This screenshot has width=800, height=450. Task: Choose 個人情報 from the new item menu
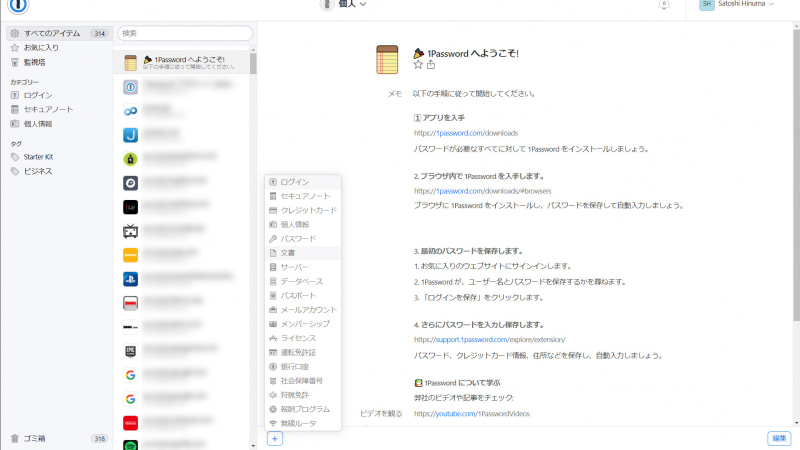(303, 224)
